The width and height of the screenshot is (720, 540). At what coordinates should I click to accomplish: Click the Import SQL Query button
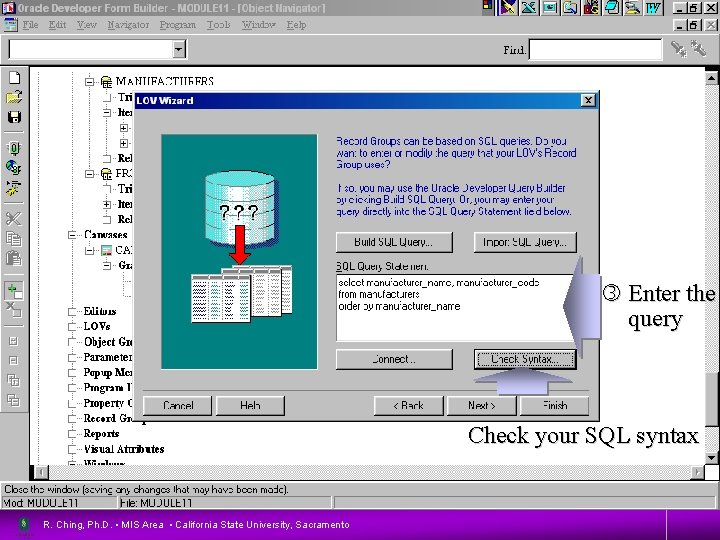click(525, 242)
